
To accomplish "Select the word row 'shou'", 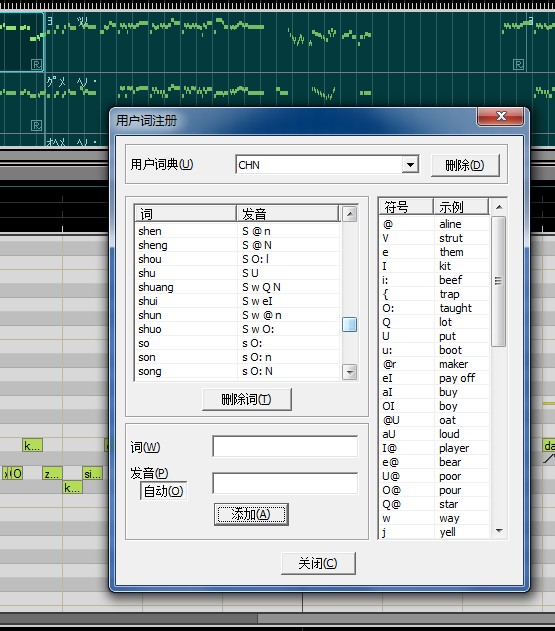I will [237, 259].
